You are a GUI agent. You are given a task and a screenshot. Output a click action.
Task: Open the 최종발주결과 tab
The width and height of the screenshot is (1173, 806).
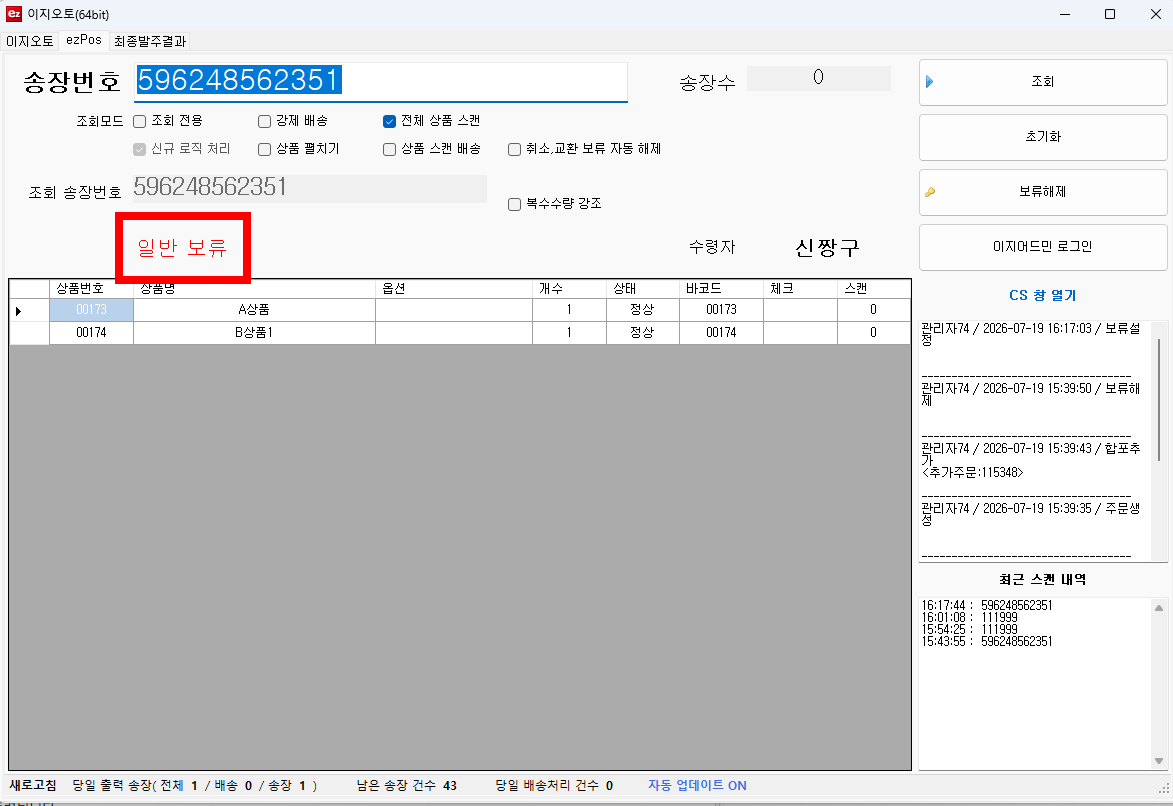pos(150,41)
